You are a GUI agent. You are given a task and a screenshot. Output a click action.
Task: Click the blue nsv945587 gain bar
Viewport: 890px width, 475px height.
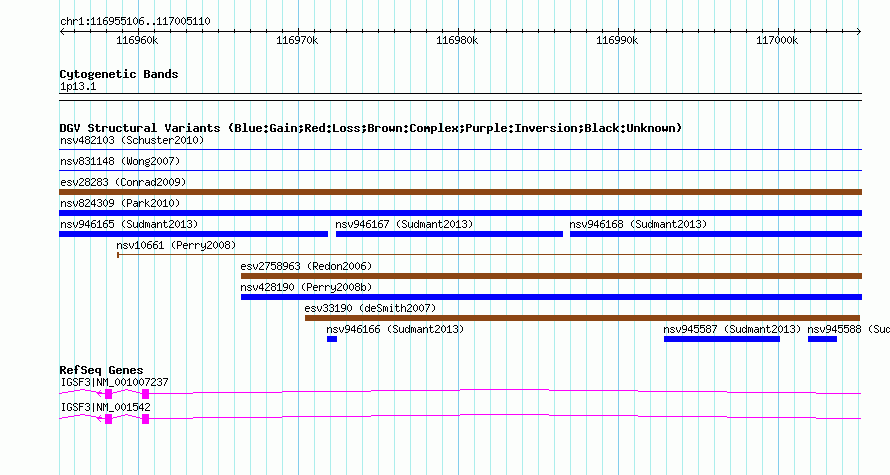[x=722, y=339]
